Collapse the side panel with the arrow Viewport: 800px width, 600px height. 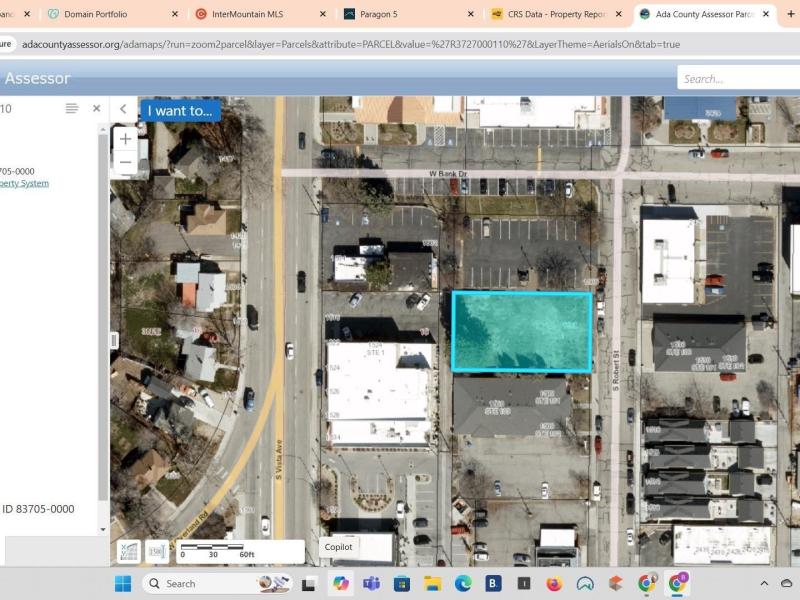(x=124, y=110)
